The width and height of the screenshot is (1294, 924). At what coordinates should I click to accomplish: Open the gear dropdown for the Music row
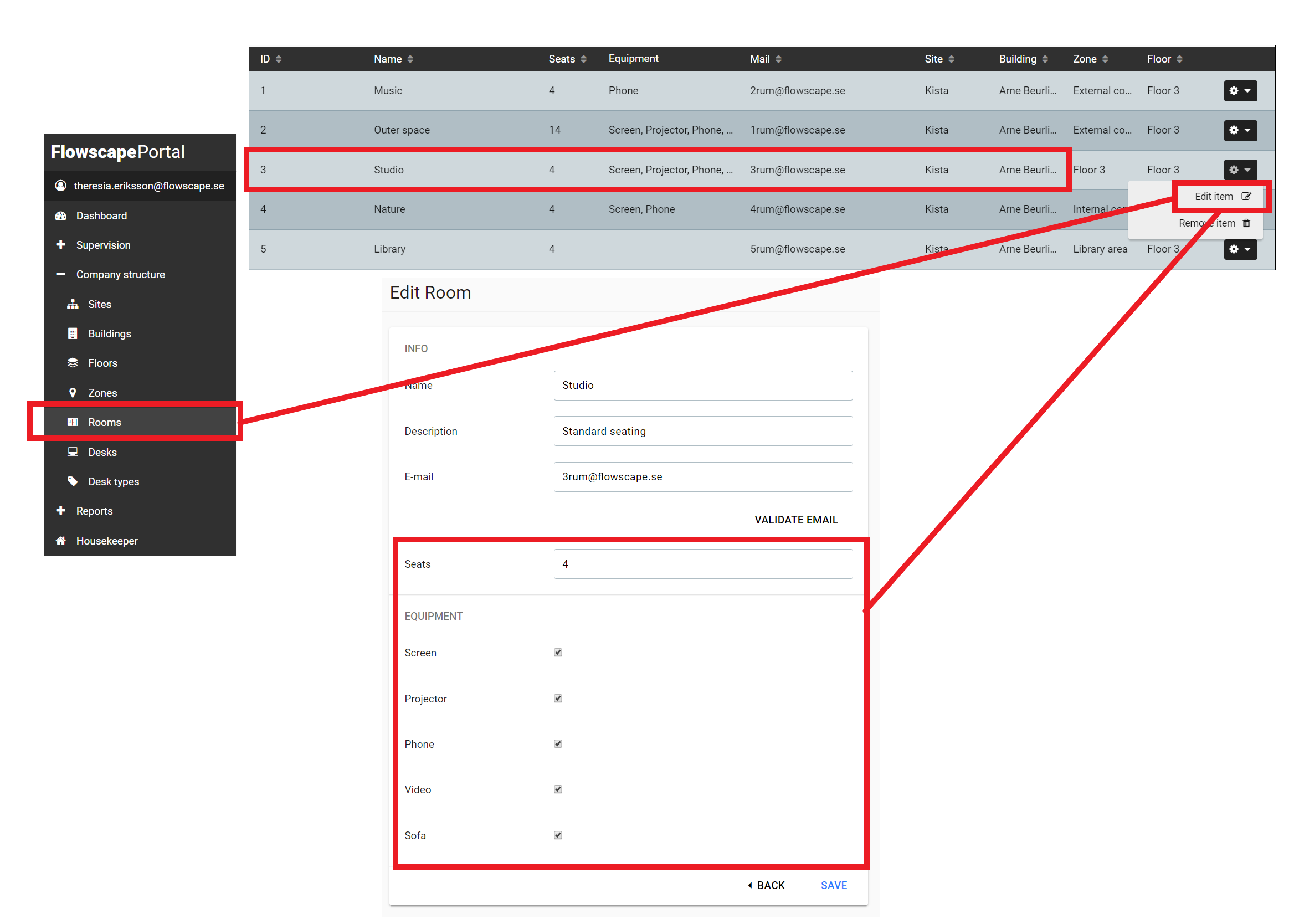click(1240, 90)
